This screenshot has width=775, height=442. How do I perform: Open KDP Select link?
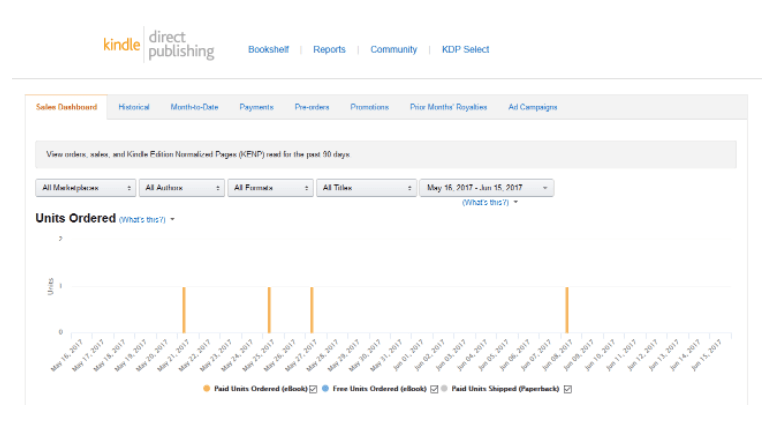click(465, 49)
